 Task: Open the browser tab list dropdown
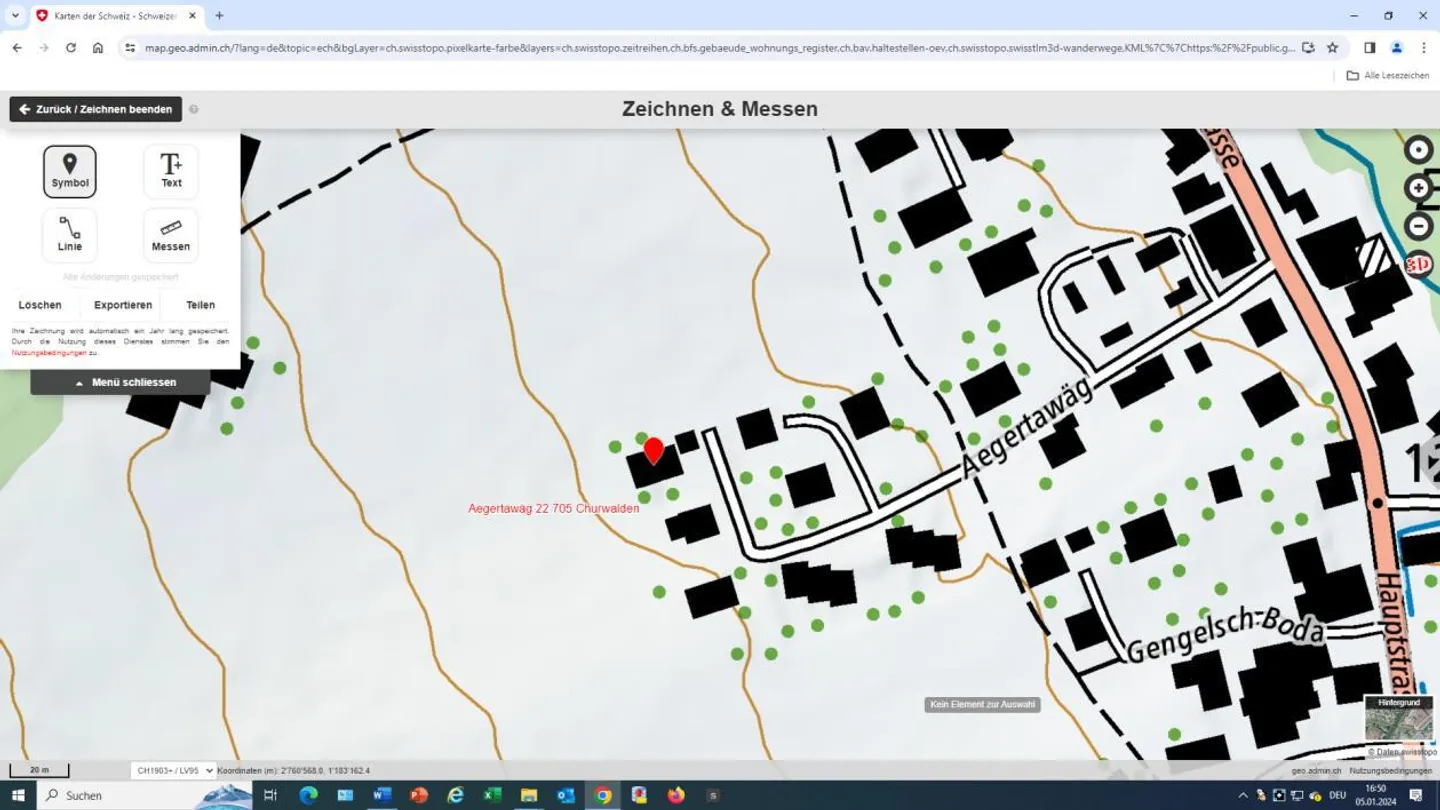(x=15, y=16)
